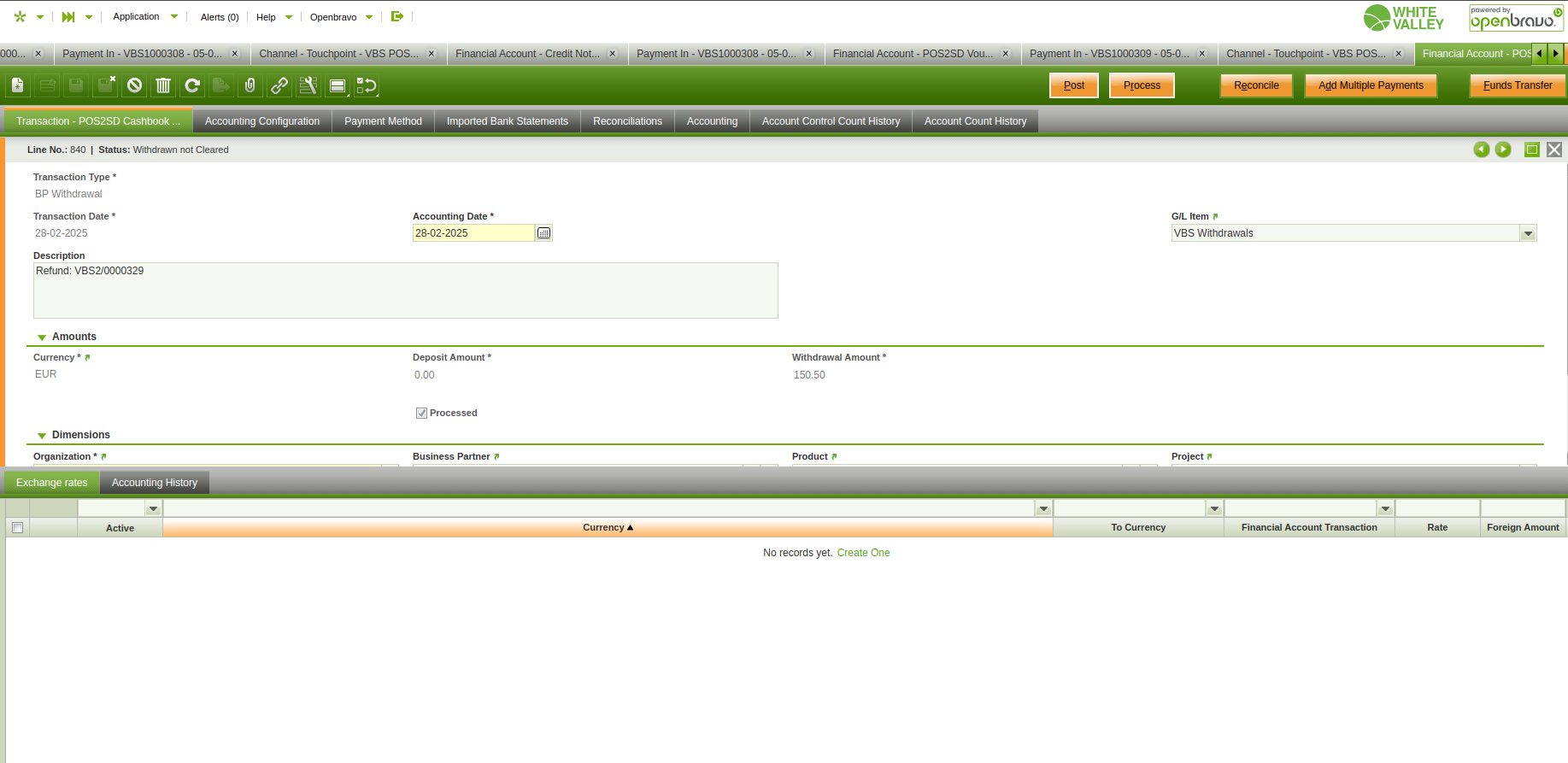Go to the next record arrow

coord(1503,150)
